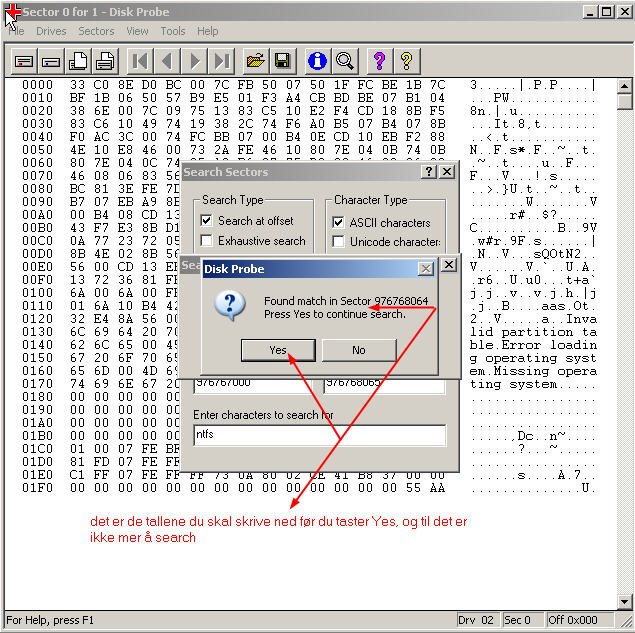Open the Tools menu
The image size is (635, 633).
(x=173, y=31)
